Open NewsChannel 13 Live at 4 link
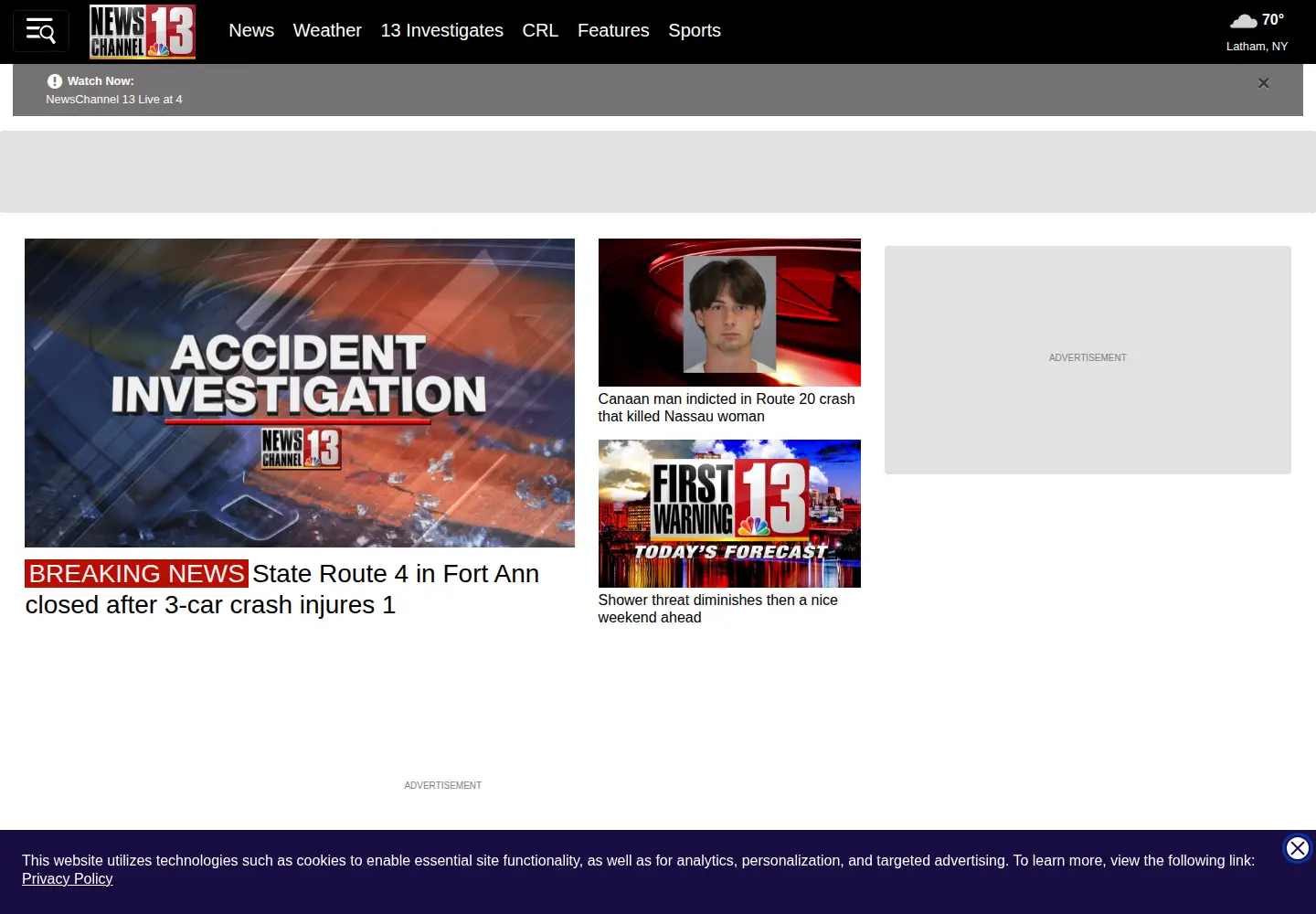The image size is (1316, 914). click(114, 100)
